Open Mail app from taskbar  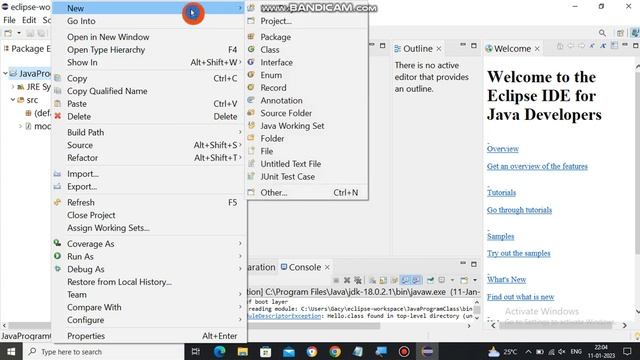point(289,351)
